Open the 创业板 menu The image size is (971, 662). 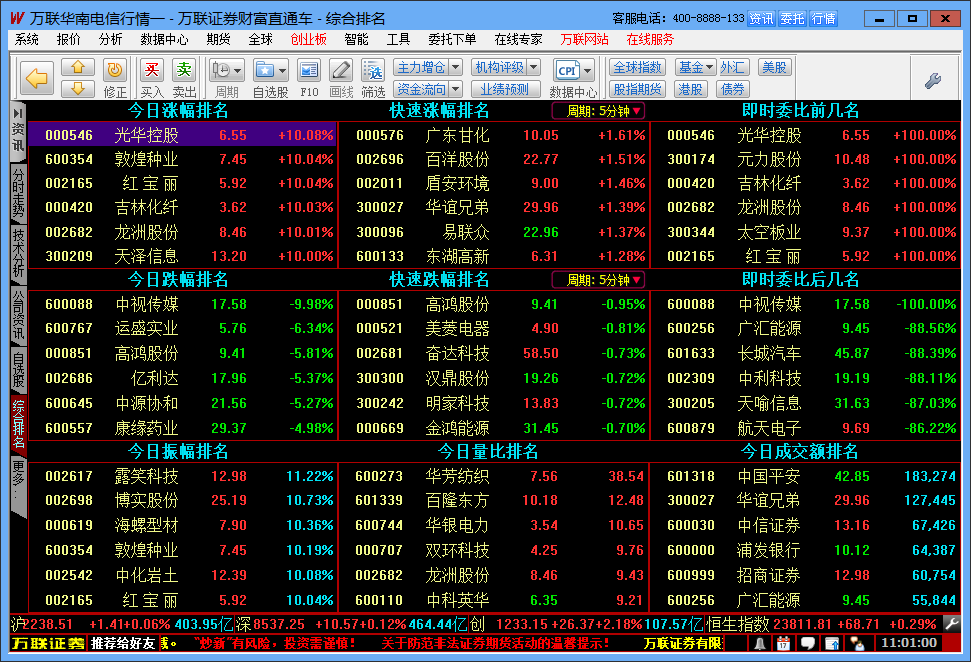pyautogui.click(x=308, y=40)
